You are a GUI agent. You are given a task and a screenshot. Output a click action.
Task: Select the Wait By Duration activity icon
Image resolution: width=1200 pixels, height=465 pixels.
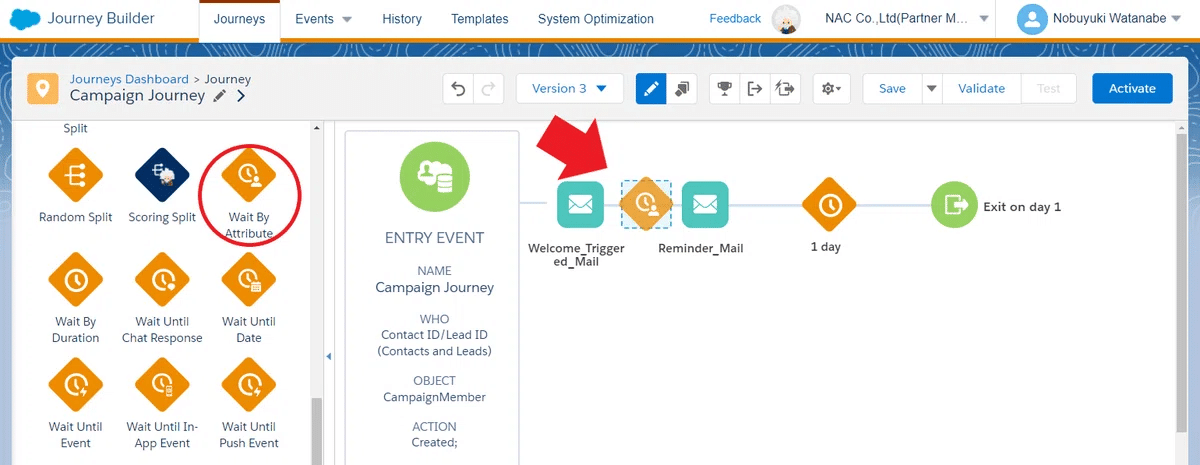[76, 279]
